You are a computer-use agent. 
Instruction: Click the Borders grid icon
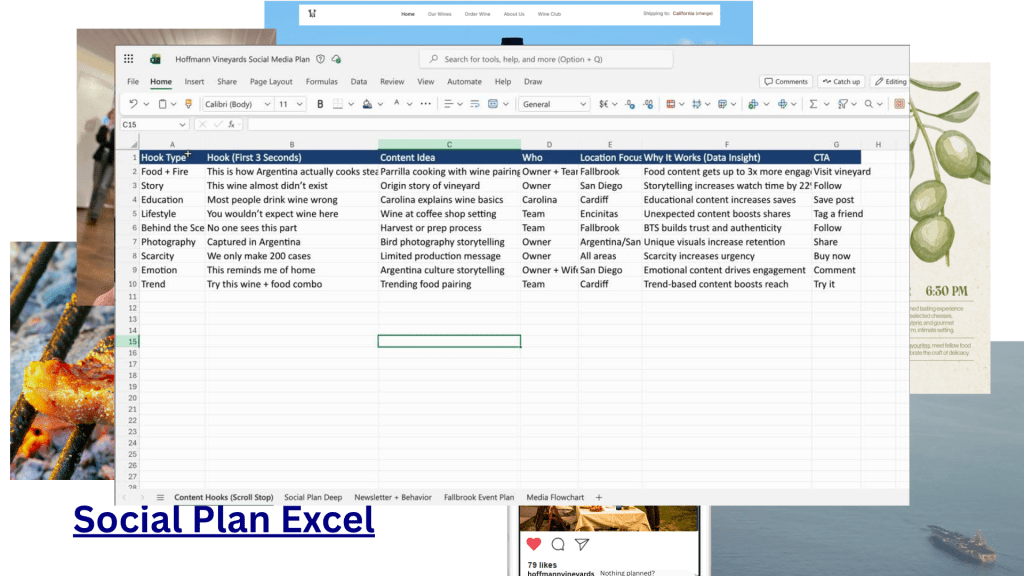(338, 104)
